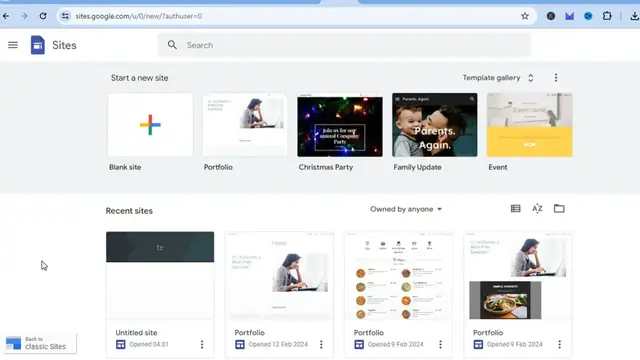Image resolution: width=640 pixels, height=360 pixels.
Task: Click the Recent sites heading
Action: [129, 211]
